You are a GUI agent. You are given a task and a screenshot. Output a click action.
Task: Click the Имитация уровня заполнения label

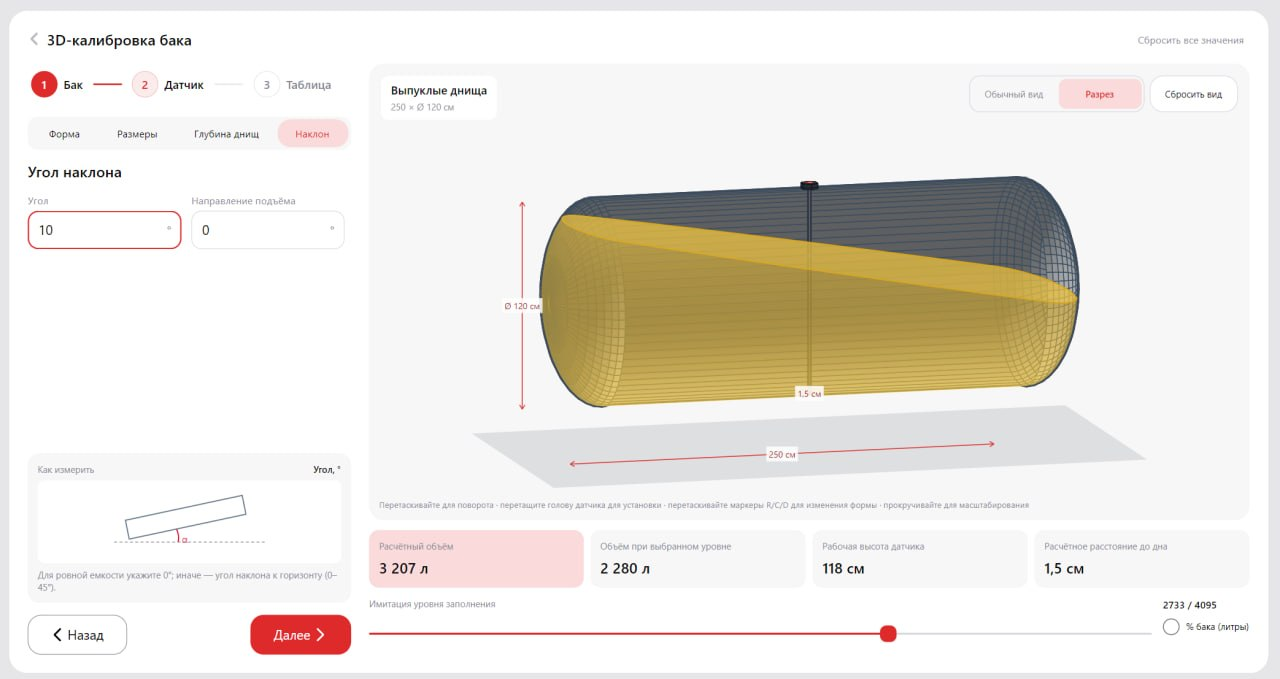point(432,604)
